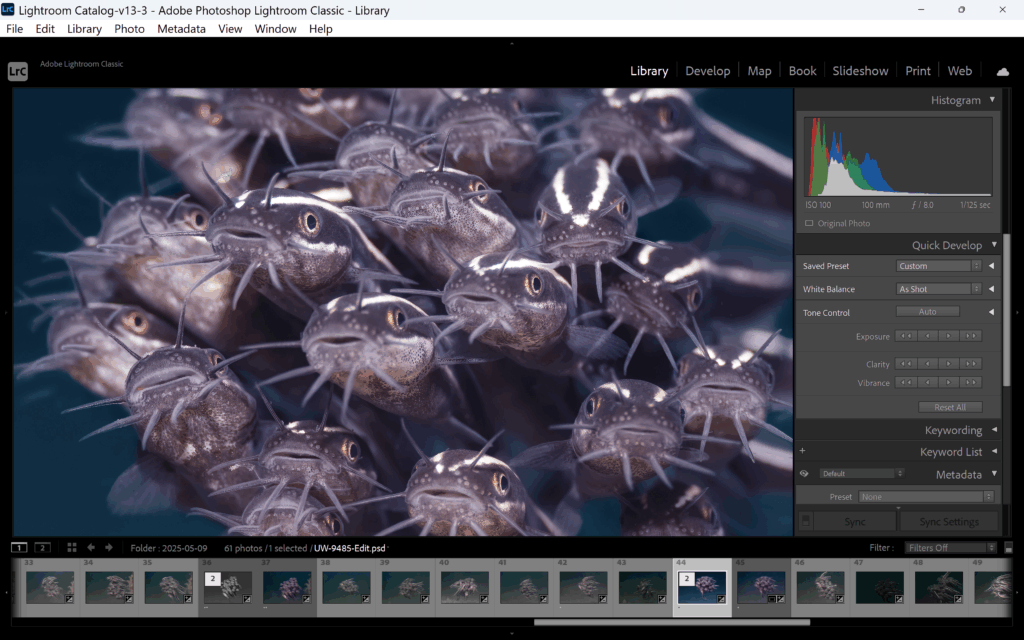This screenshot has width=1024, height=640.
Task: Collapse the Metadata panel triangle
Action: [x=994, y=473]
